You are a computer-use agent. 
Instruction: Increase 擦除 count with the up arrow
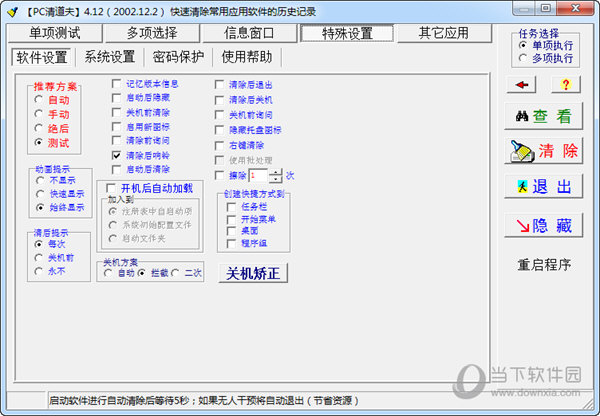click(276, 172)
